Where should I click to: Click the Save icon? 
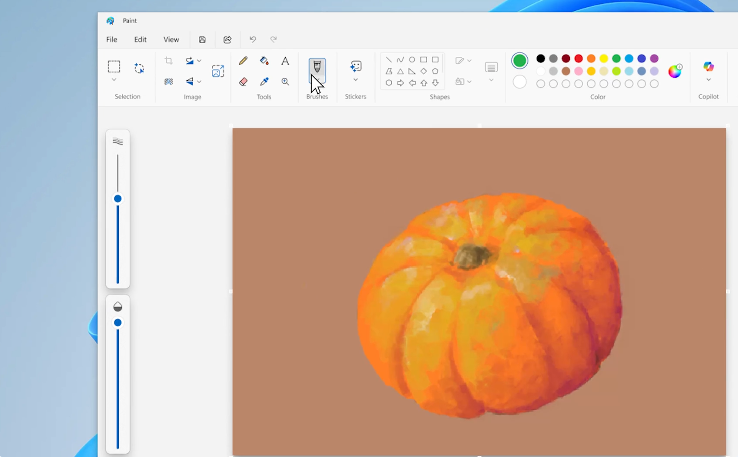pyautogui.click(x=202, y=40)
